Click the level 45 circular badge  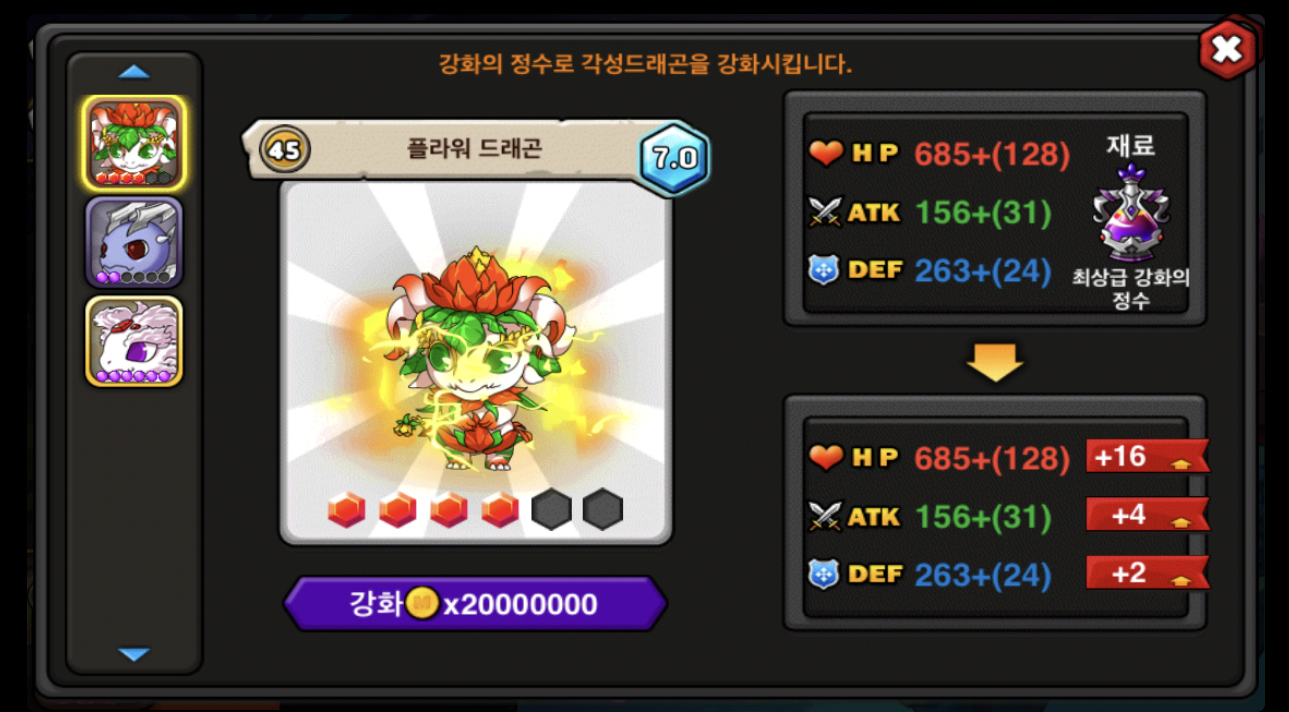click(x=285, y=150)
